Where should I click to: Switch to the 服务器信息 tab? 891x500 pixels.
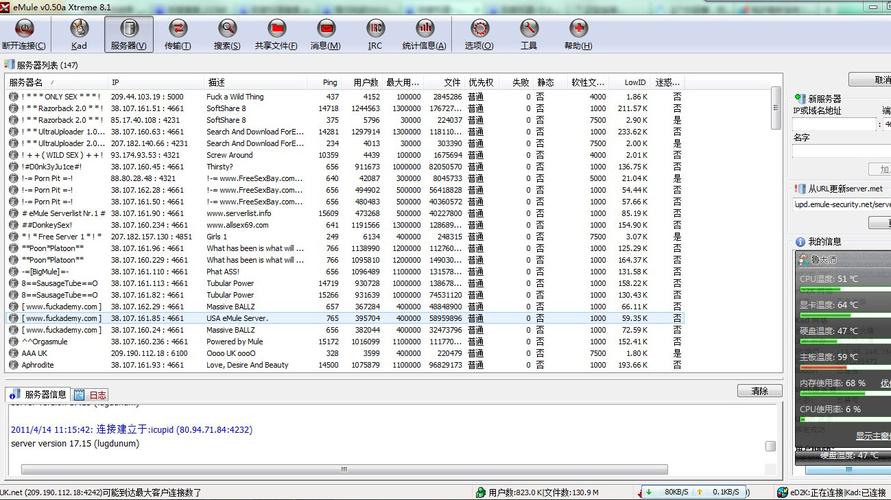click(38, 394)
